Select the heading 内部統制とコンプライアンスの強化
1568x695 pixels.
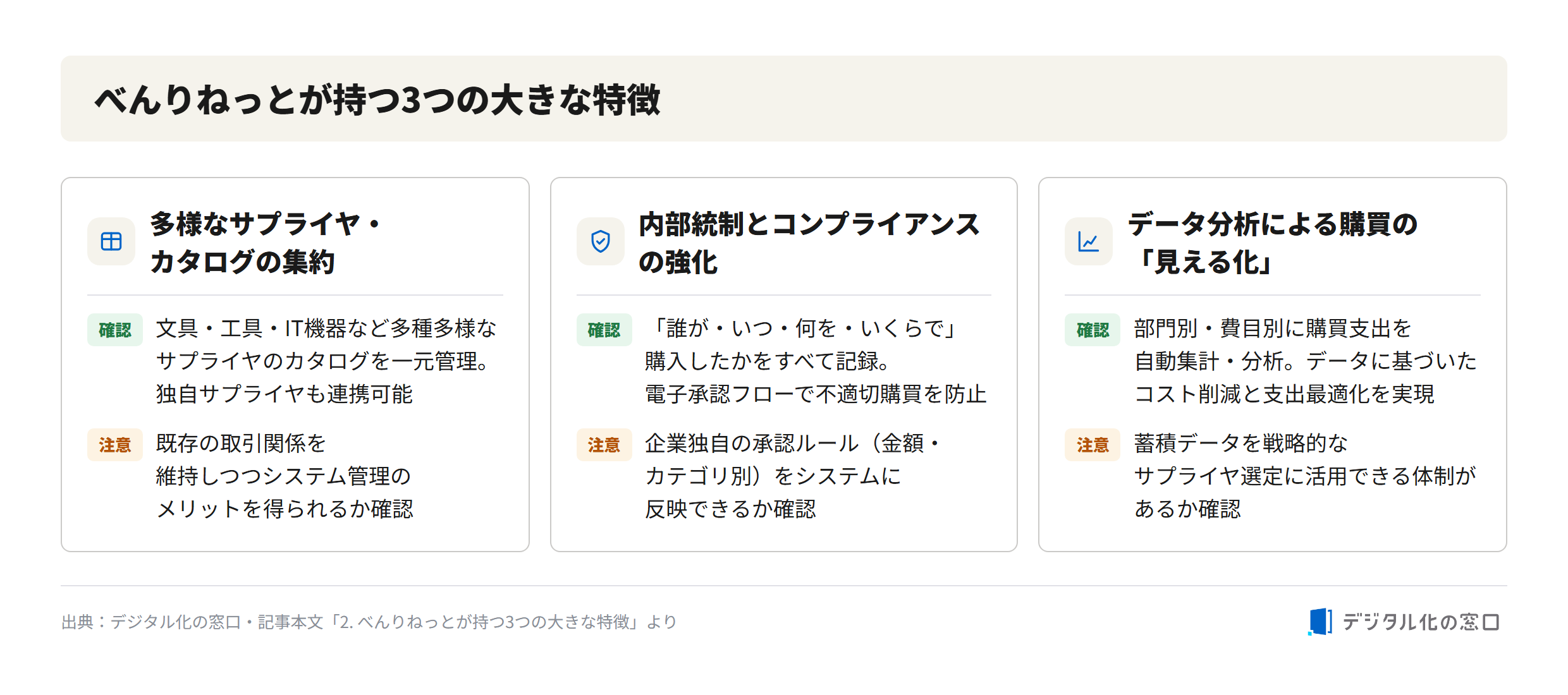[x=809, y=243]
